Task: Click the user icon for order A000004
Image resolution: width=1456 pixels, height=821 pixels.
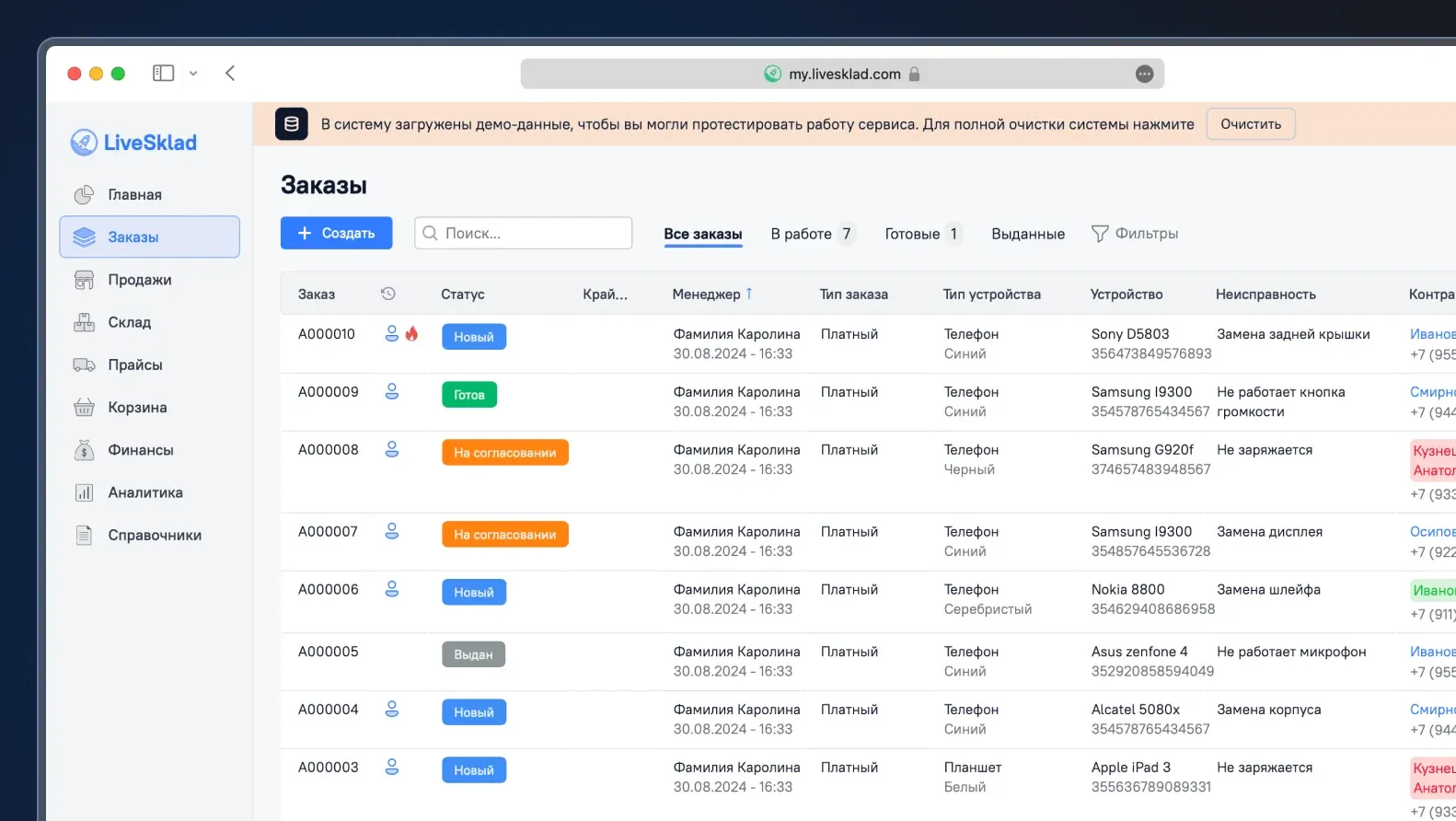Action: tap(392, 709)
